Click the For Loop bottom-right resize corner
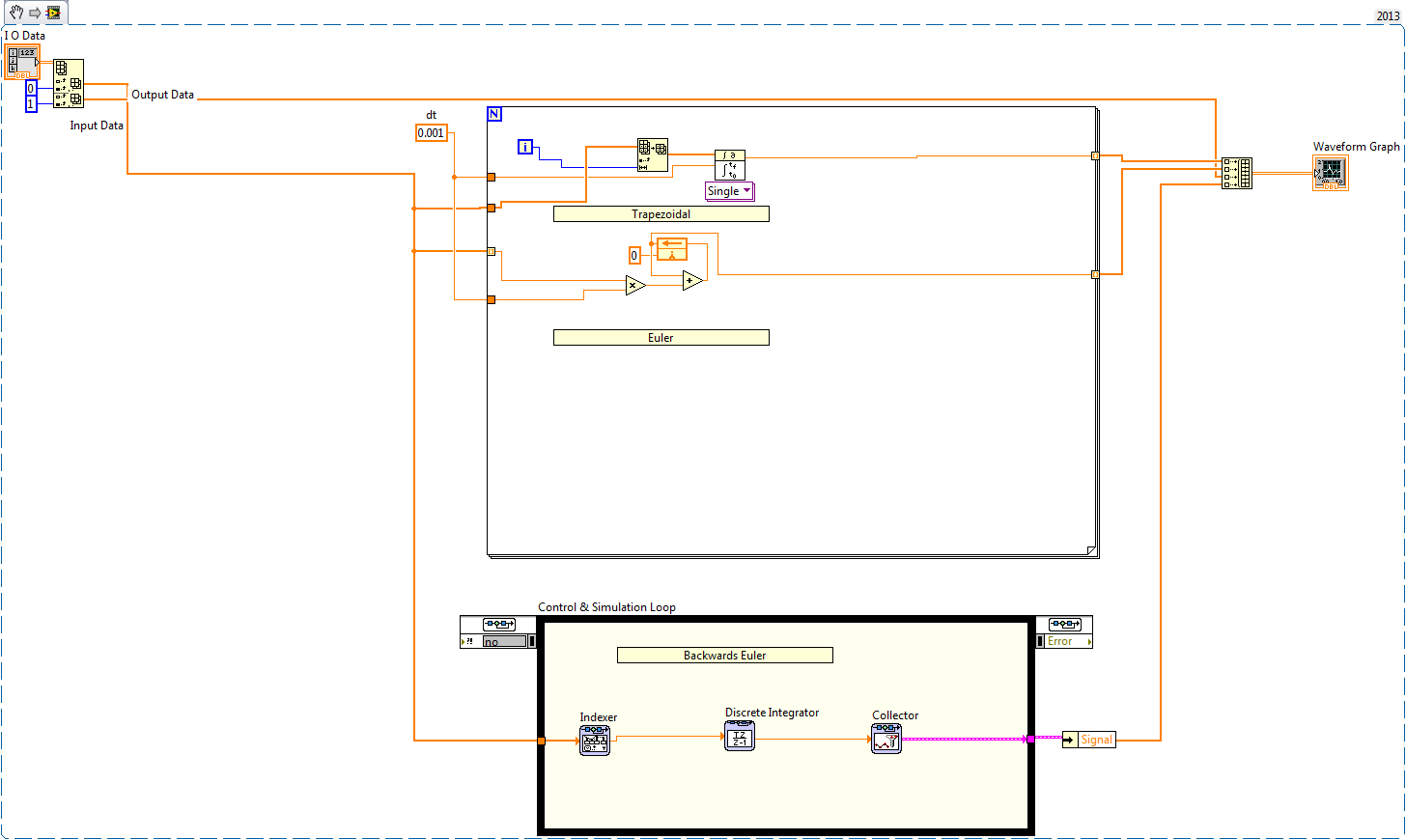This screenshot has width=1406, height=840. (1092, 550)
